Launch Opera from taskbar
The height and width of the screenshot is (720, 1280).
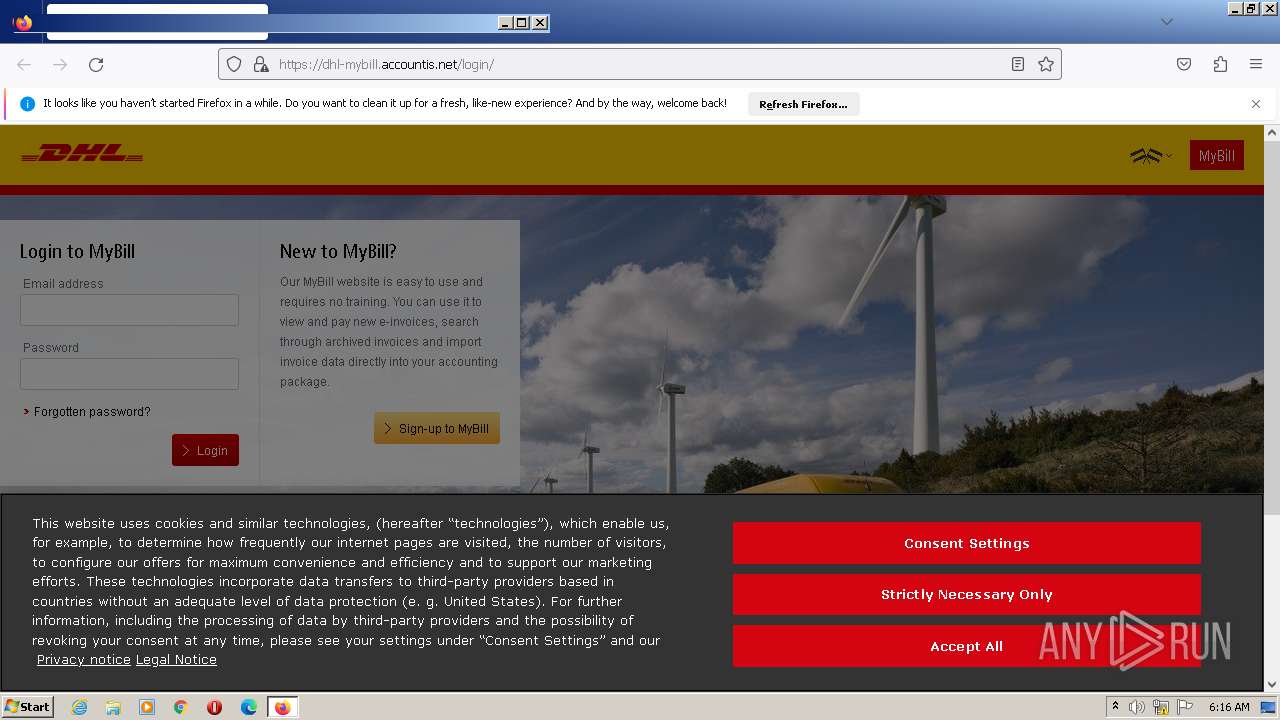pos(214,707)
